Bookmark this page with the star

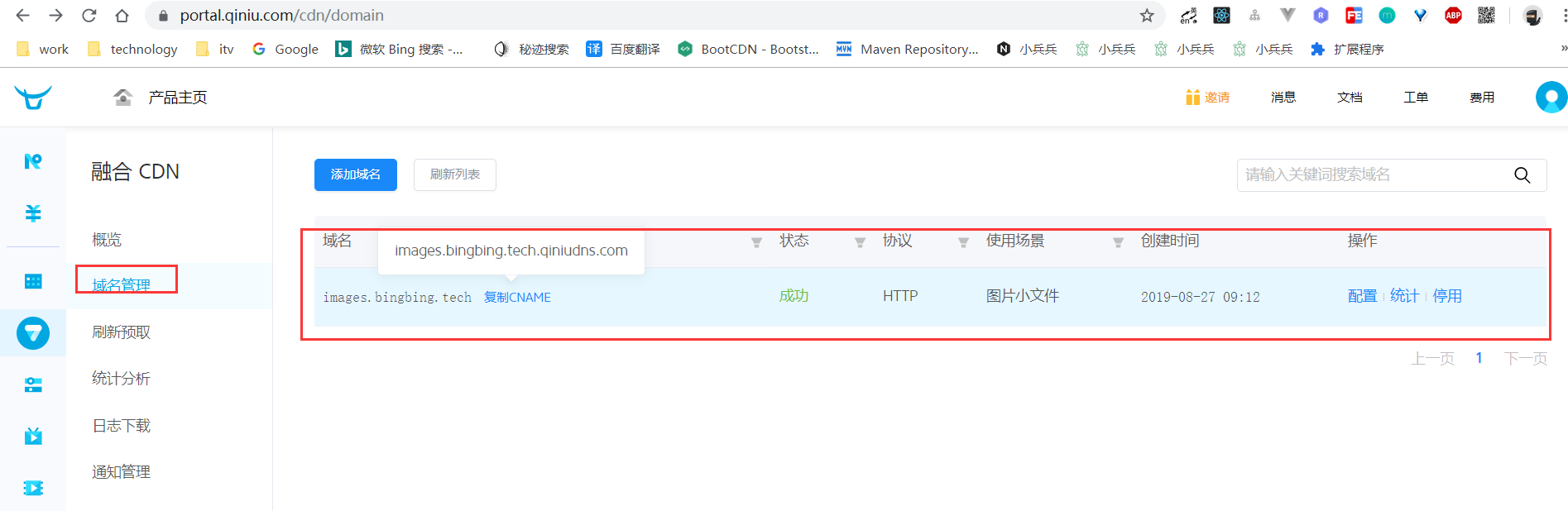tap(1147, 15)
